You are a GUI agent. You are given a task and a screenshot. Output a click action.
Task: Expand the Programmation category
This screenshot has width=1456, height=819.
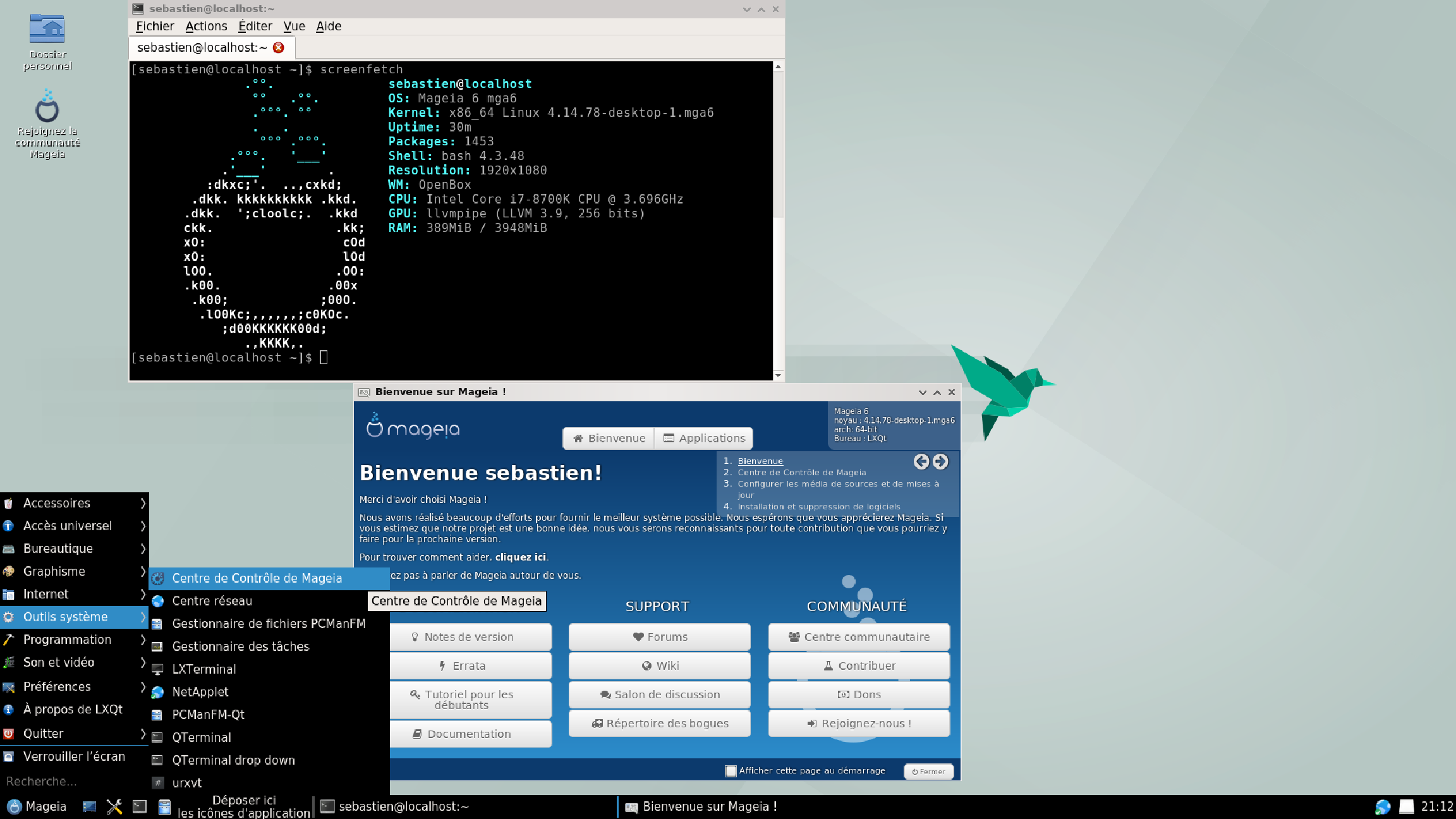pos(74,640)
